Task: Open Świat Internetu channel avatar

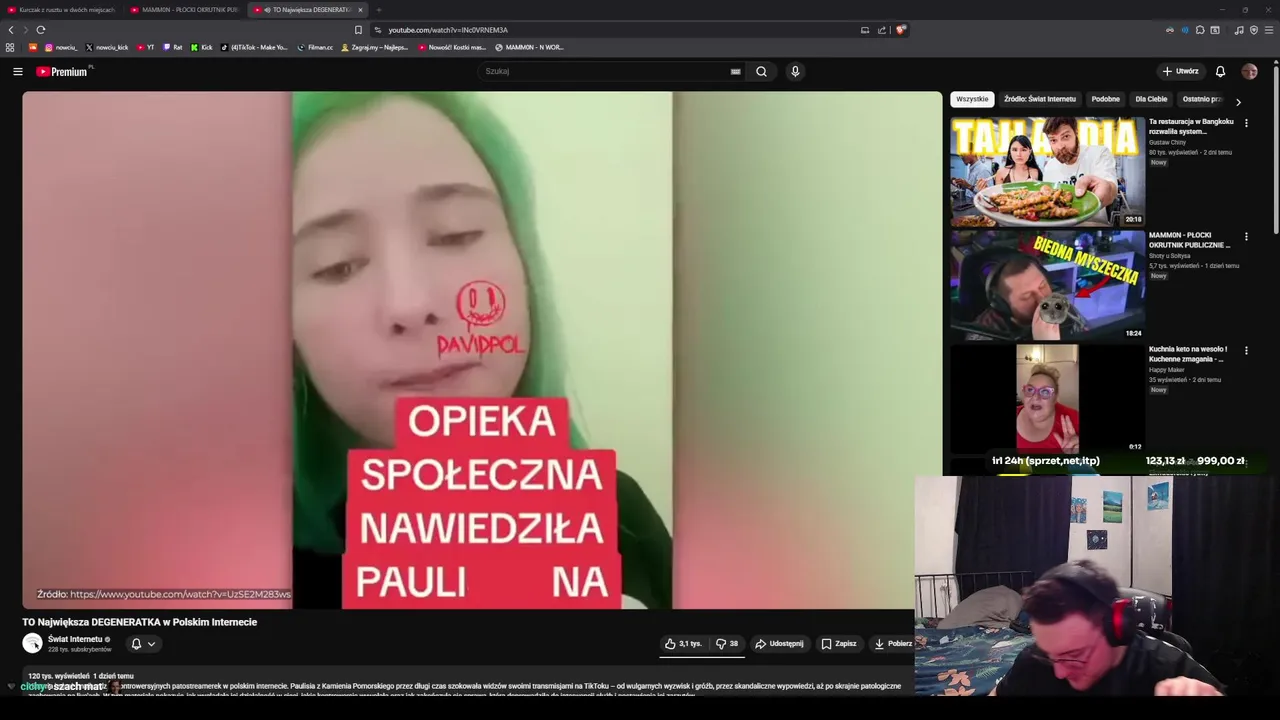Action: (x=33, y=644)
